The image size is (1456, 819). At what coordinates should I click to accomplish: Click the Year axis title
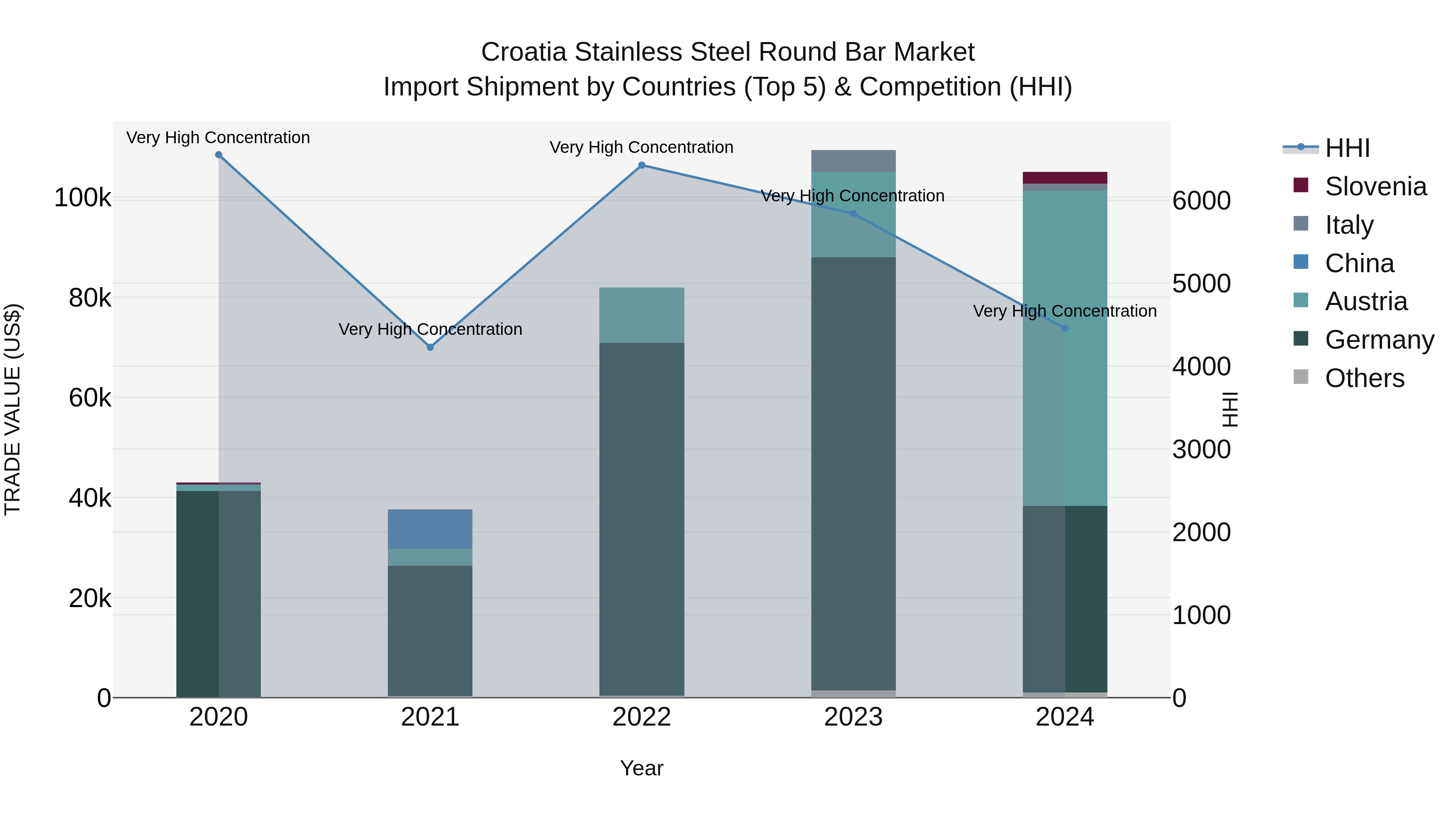tap(641, 768)
